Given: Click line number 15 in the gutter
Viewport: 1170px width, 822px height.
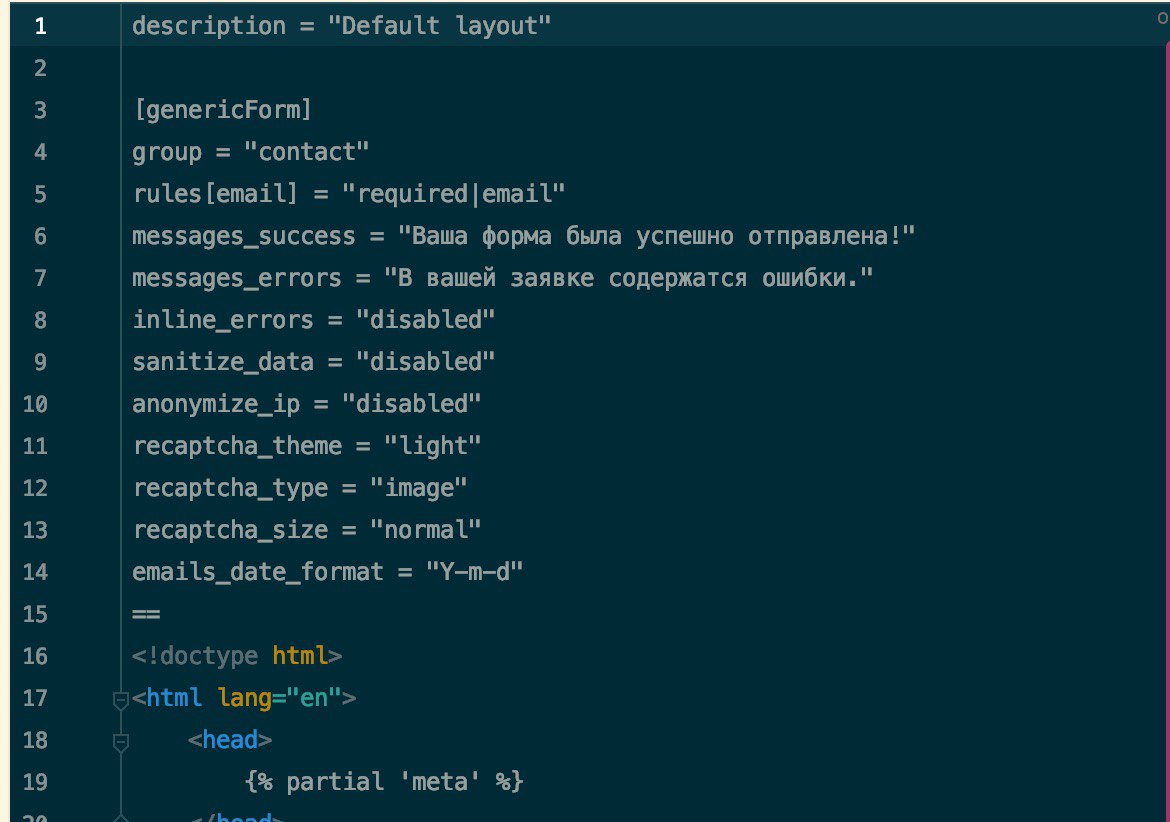Looking at the screenshot, I should tap(35, 615).
